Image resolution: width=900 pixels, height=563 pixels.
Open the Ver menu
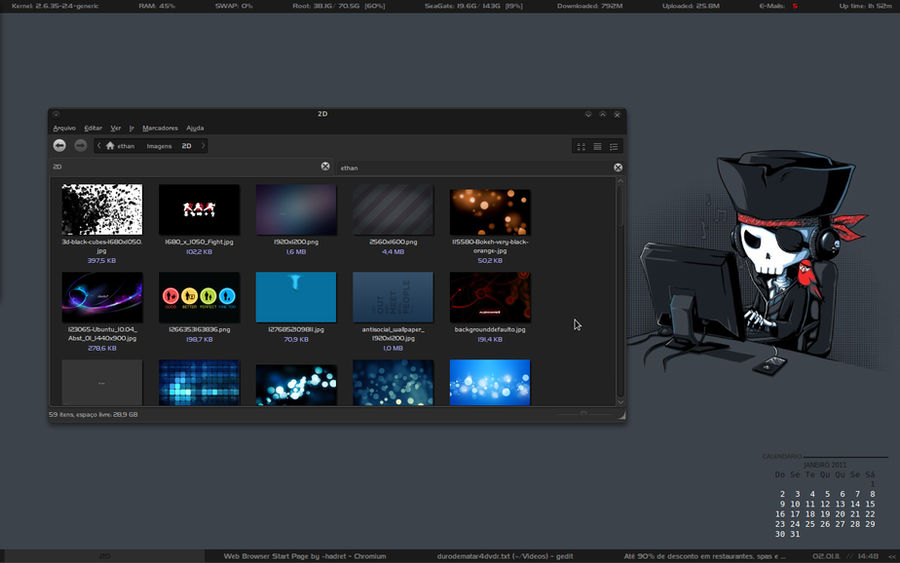(x=116, y=128)
